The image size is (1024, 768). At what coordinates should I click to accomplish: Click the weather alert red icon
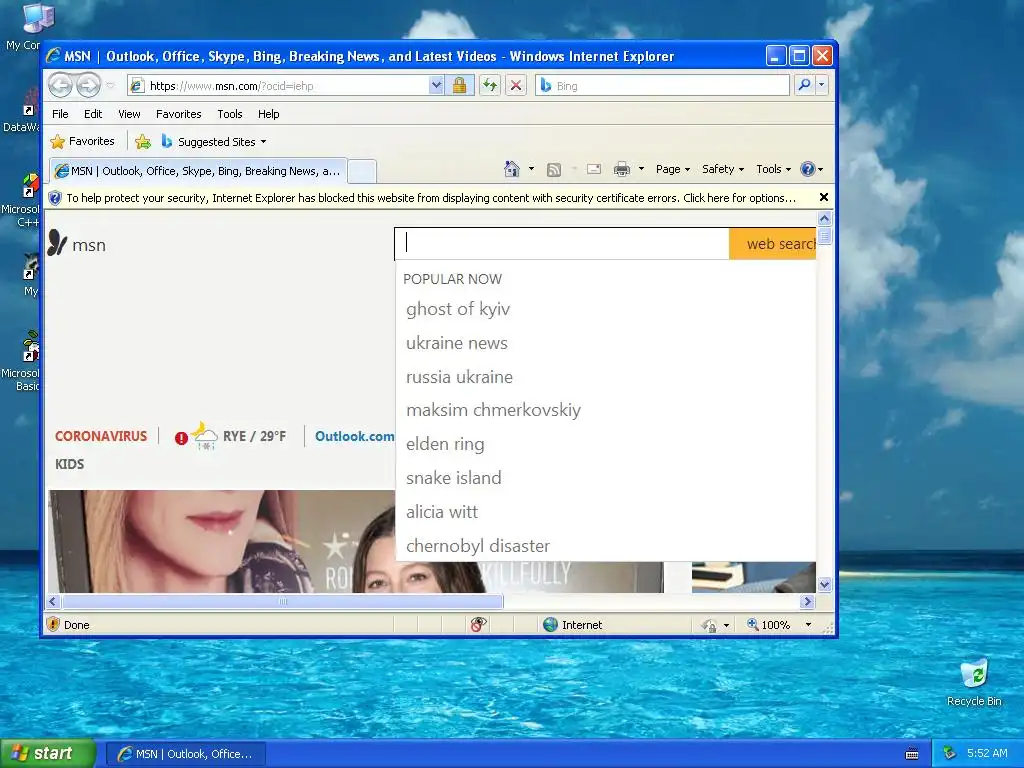(181, 438)
